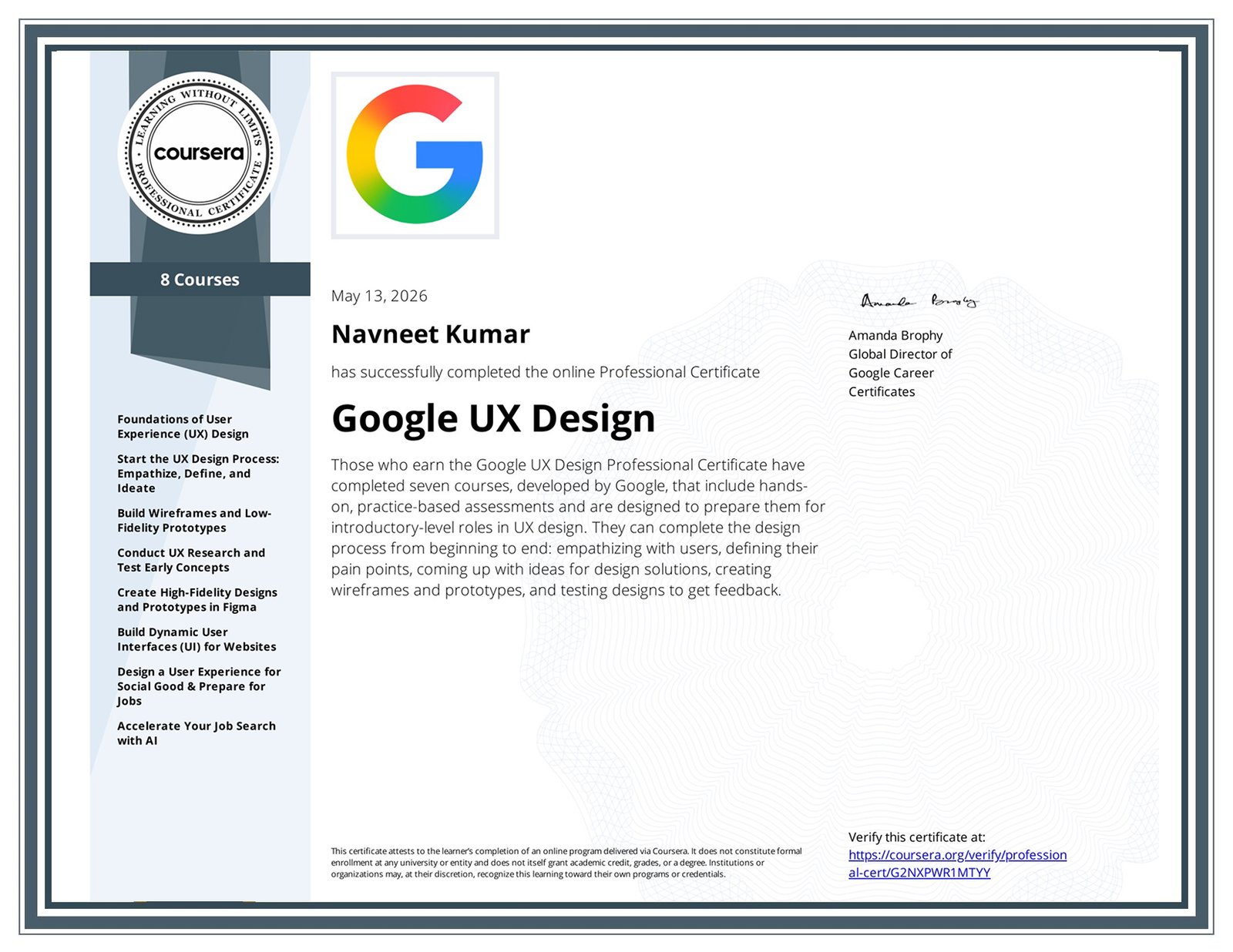Click Build Dynamic User Interfaces for Websites
The image size is (1233, 952).
197,639
